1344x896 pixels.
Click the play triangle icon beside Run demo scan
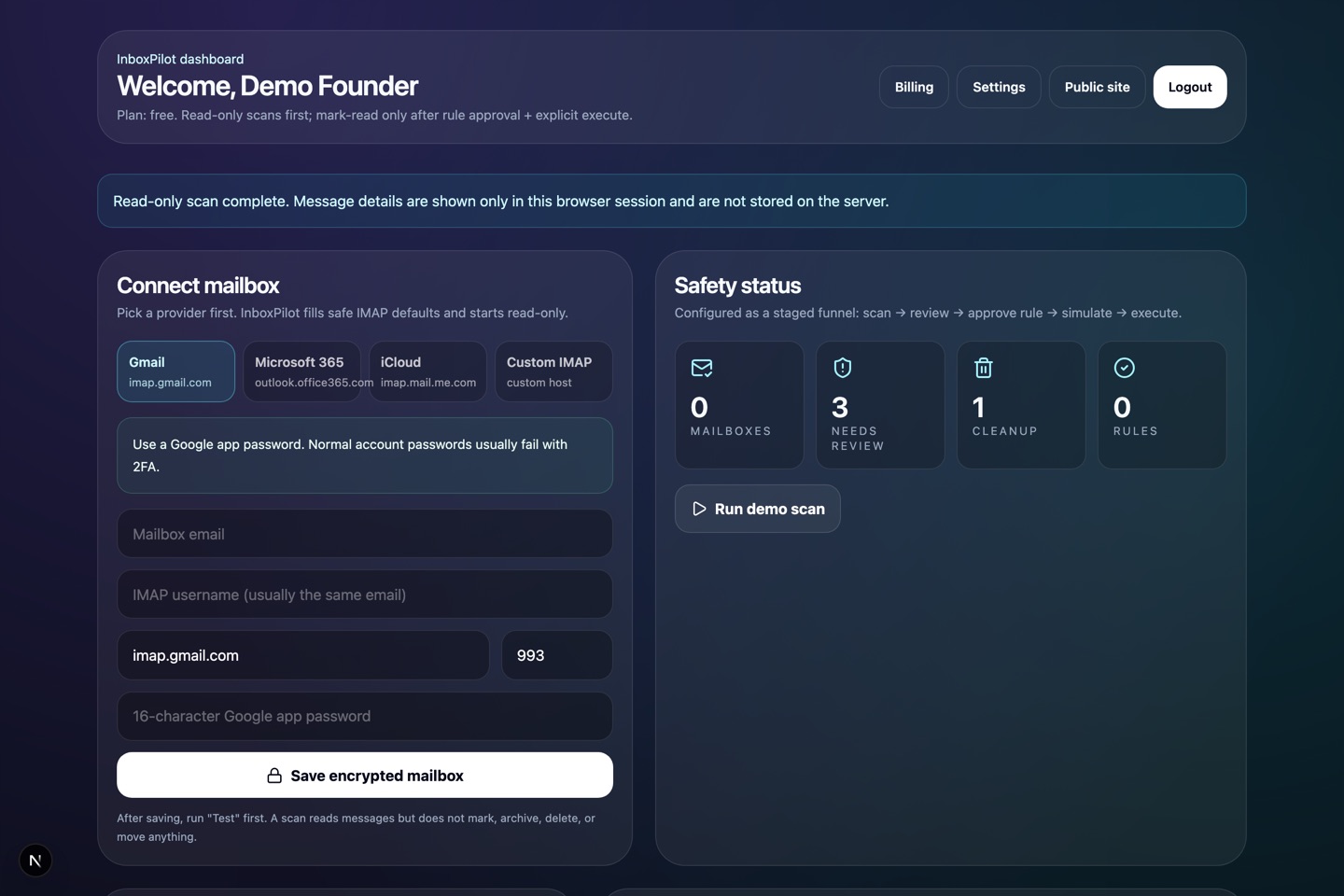pos(699,509)
